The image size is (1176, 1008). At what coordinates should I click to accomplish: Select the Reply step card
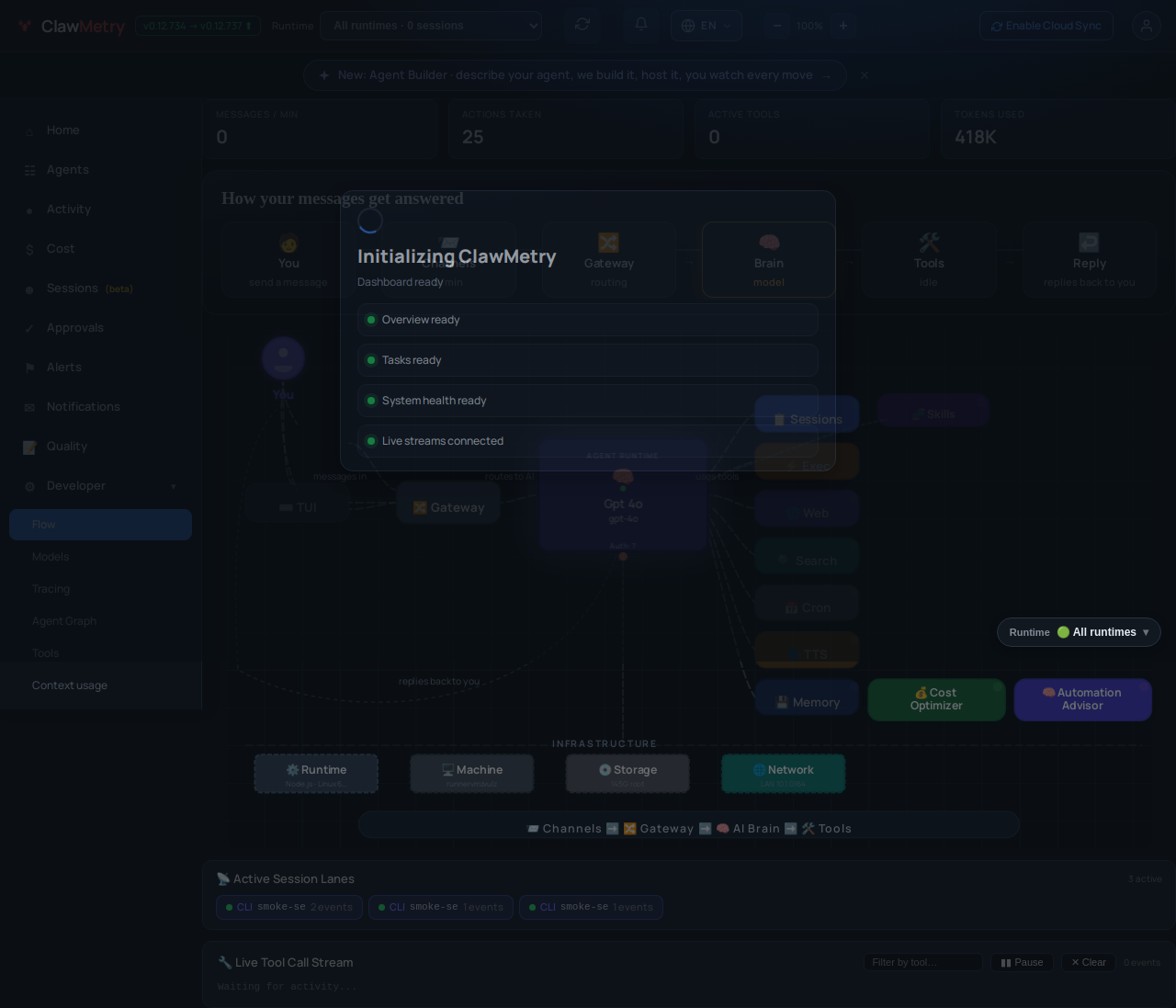point(1090,259)
